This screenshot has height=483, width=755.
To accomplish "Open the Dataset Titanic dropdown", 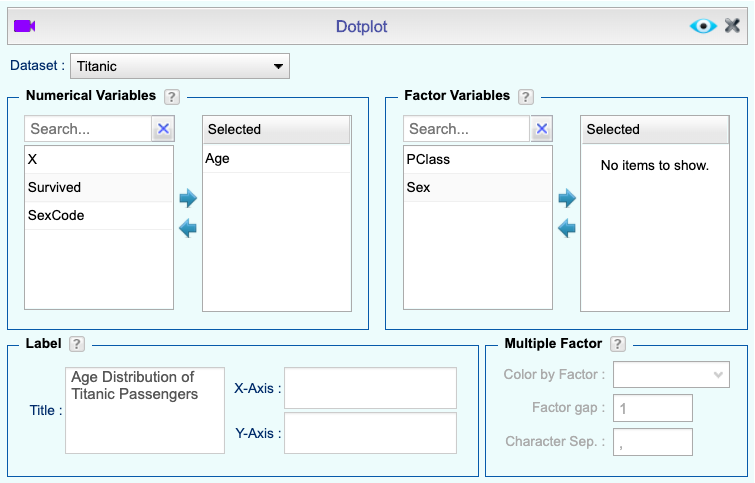I will 180,67.
